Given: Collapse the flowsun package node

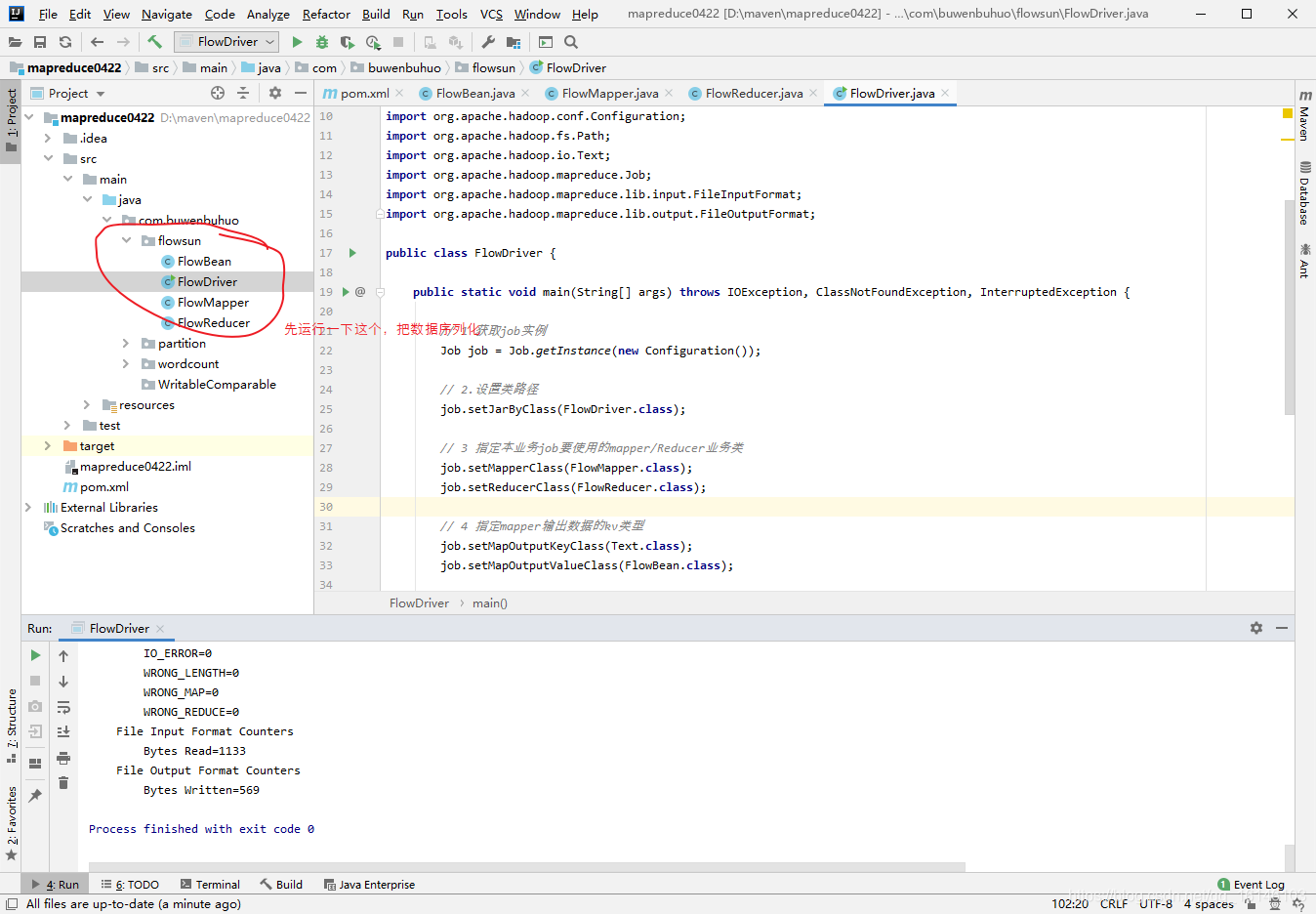Looking at the screenshot, I should coord(127,240).
